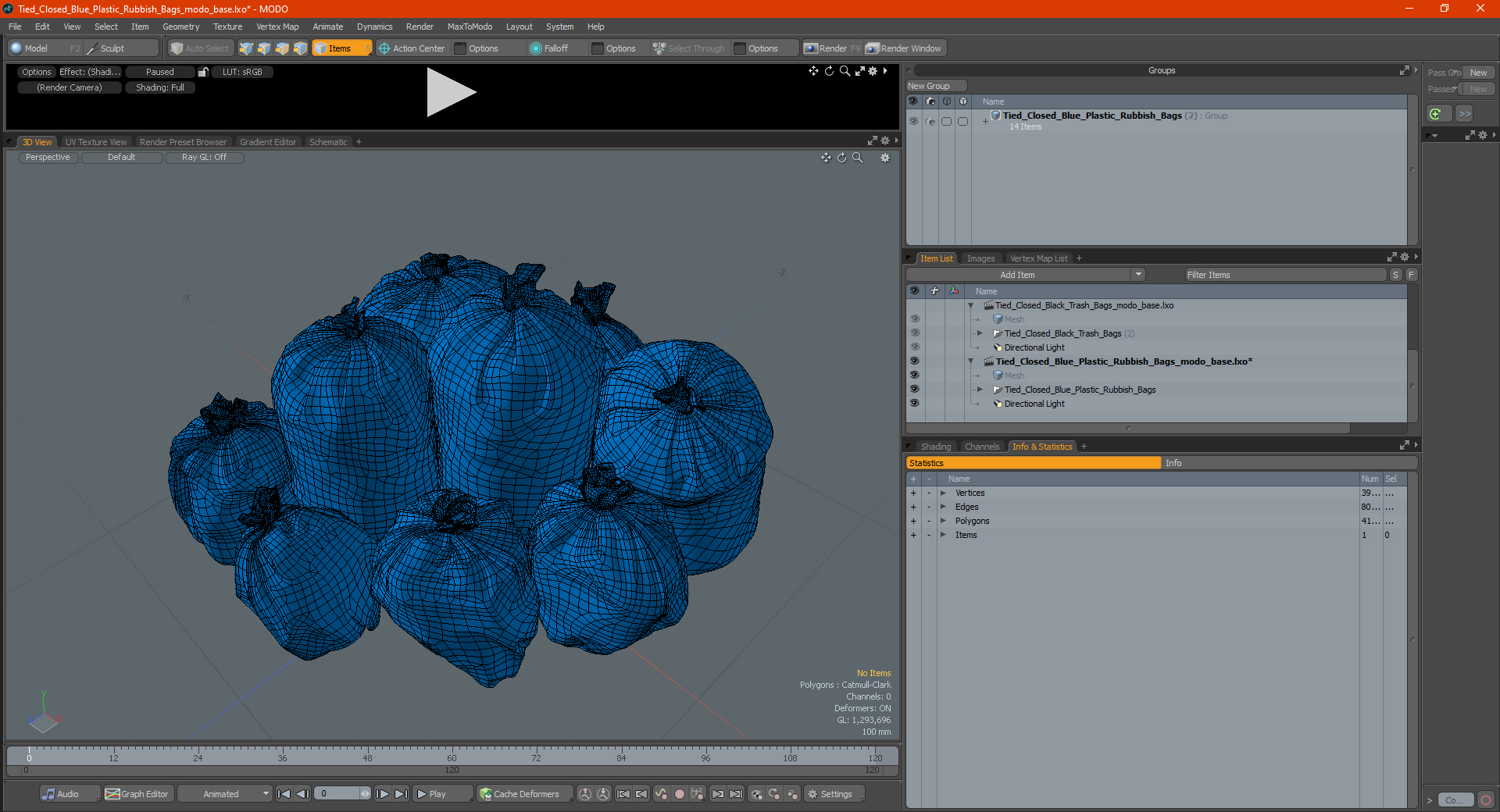Open the Render Window
1500x812 pixels.
[x=904, y=48]
